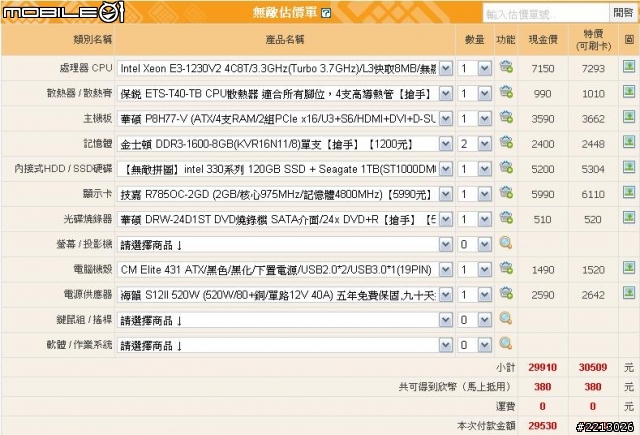Open the 螢幕/投影機 product dropdown

tap(285, 245)
